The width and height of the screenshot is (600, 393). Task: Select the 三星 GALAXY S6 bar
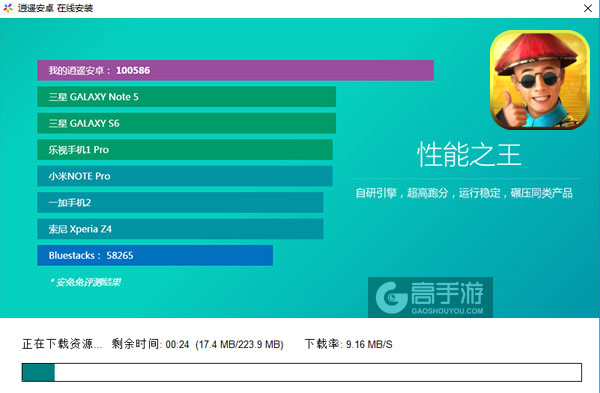pos(187,123)
